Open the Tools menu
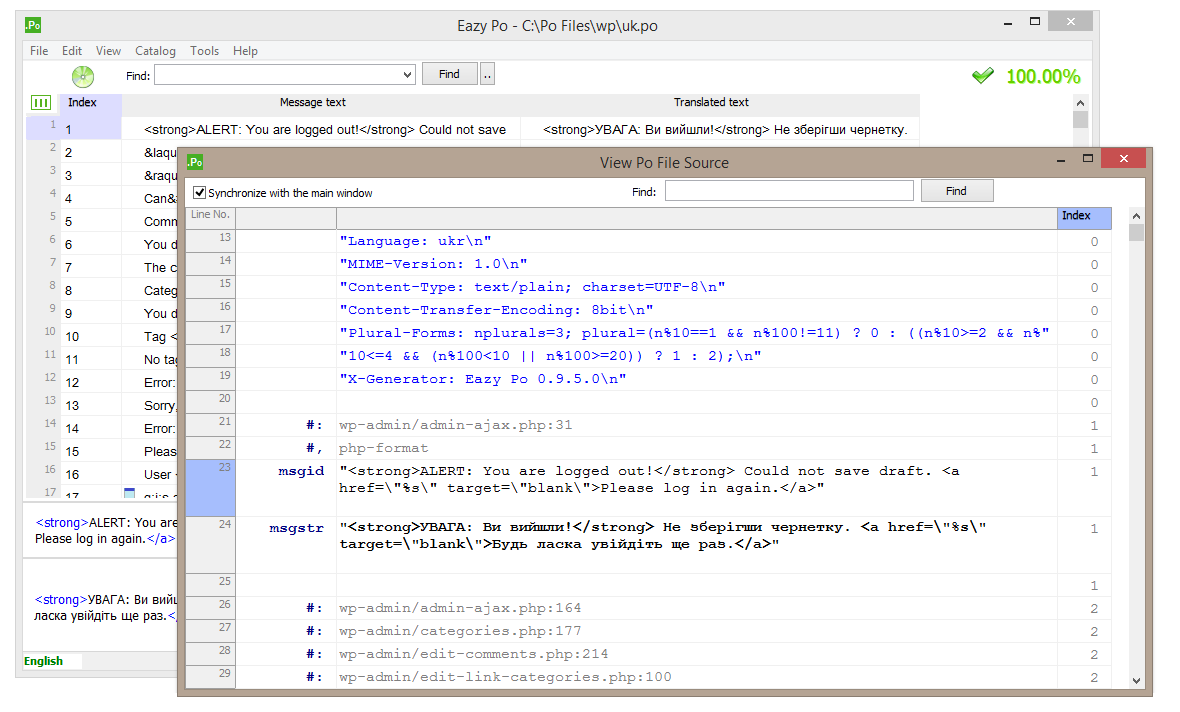 tap(204, 51)
